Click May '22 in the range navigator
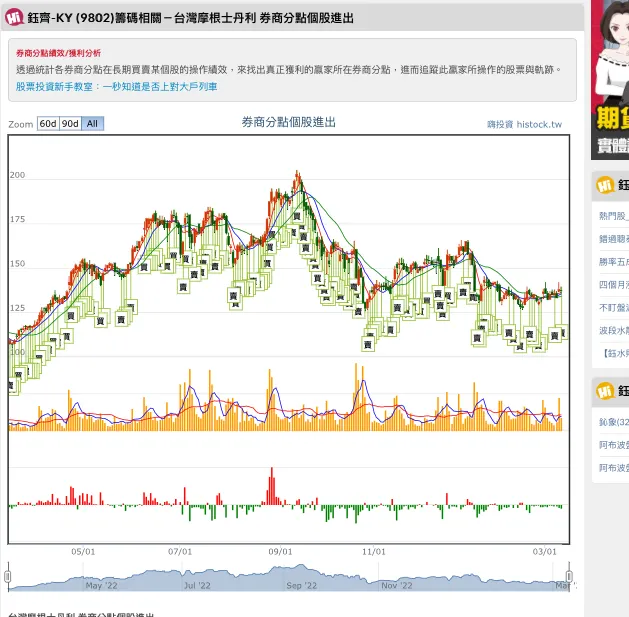This screenshot has width=629, height=617. (x=101, y=585)
